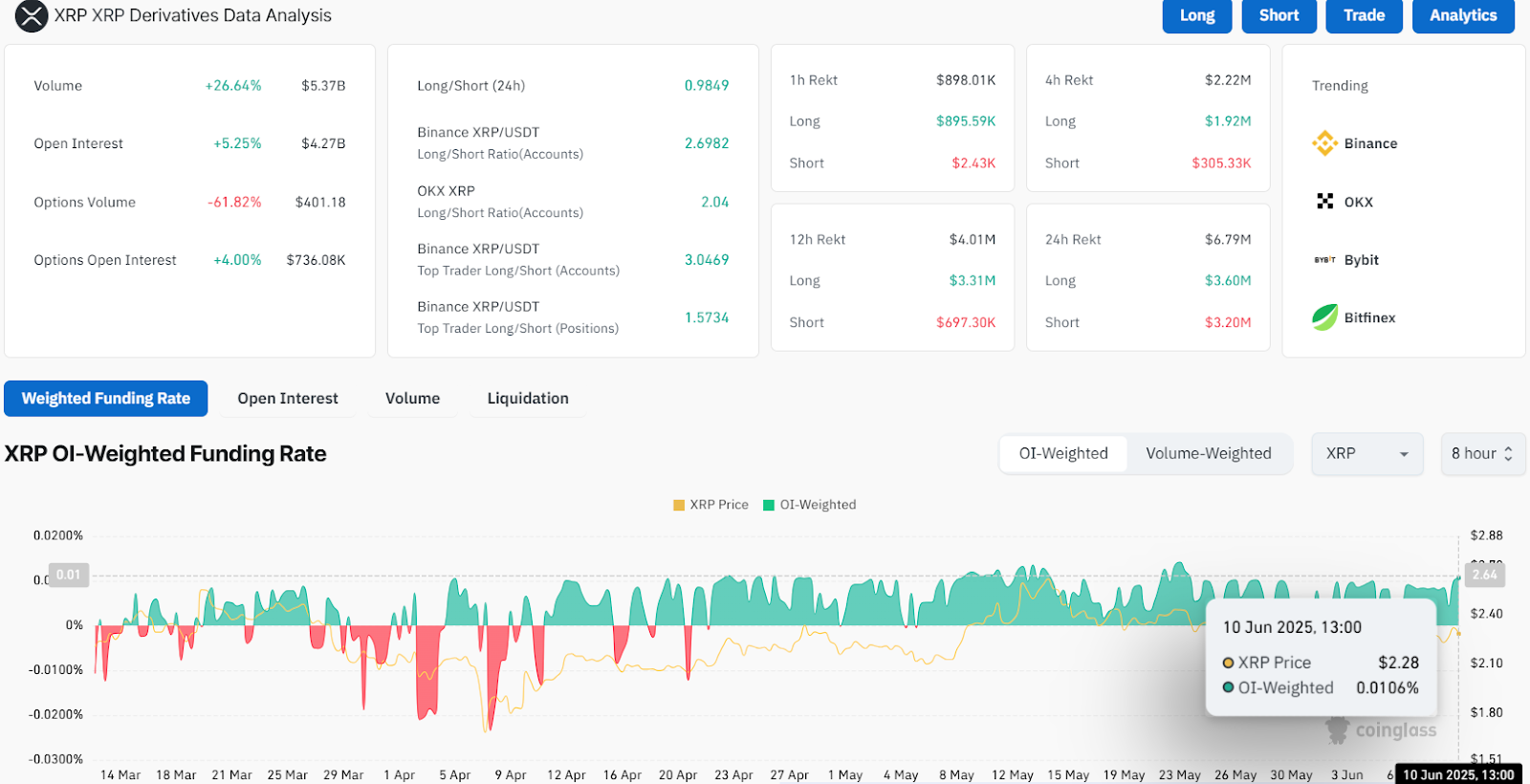Open the 8 hour interval selector

[1482, 454]
